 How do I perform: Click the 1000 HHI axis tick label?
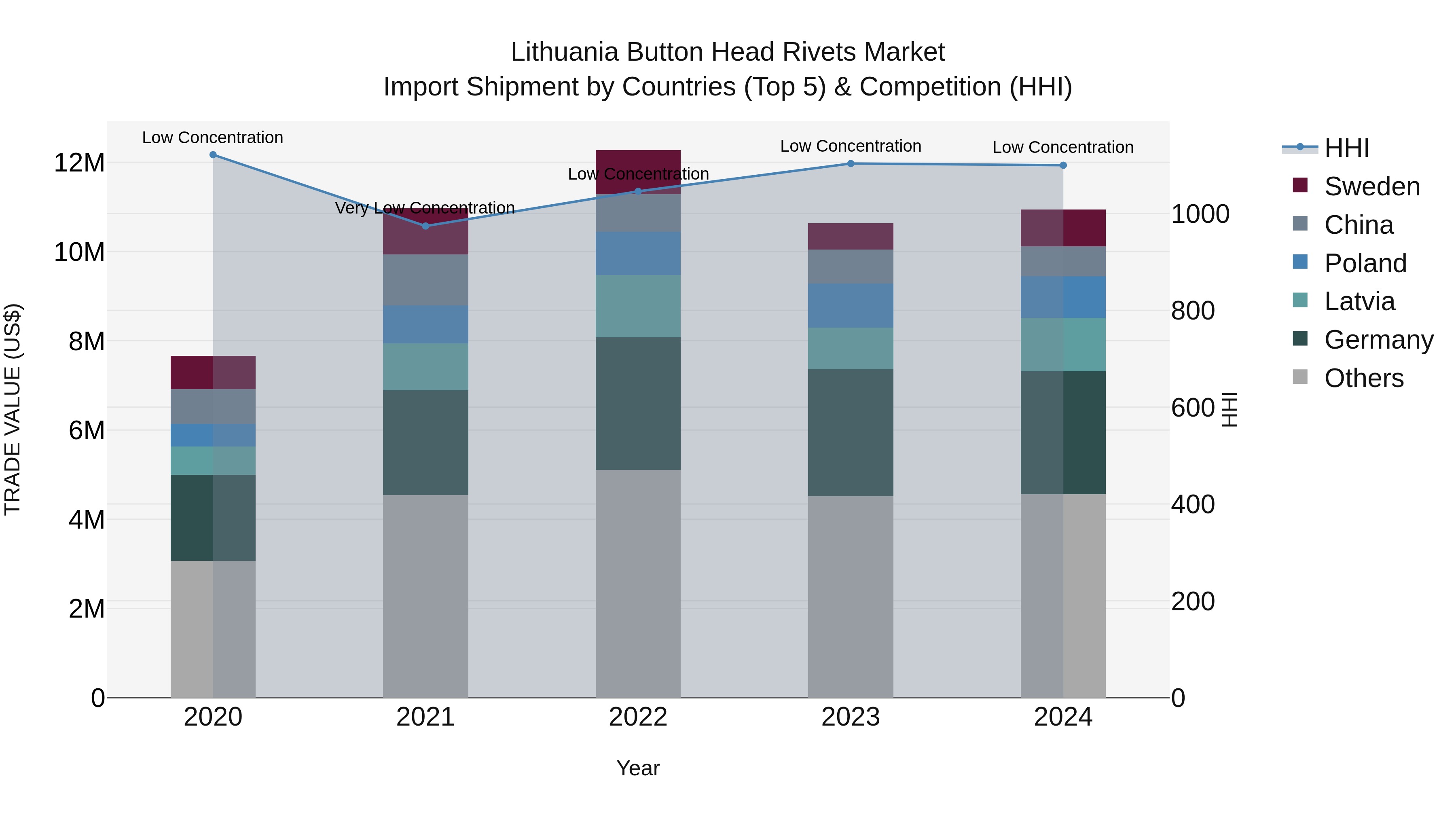[x=1200, y=214]
